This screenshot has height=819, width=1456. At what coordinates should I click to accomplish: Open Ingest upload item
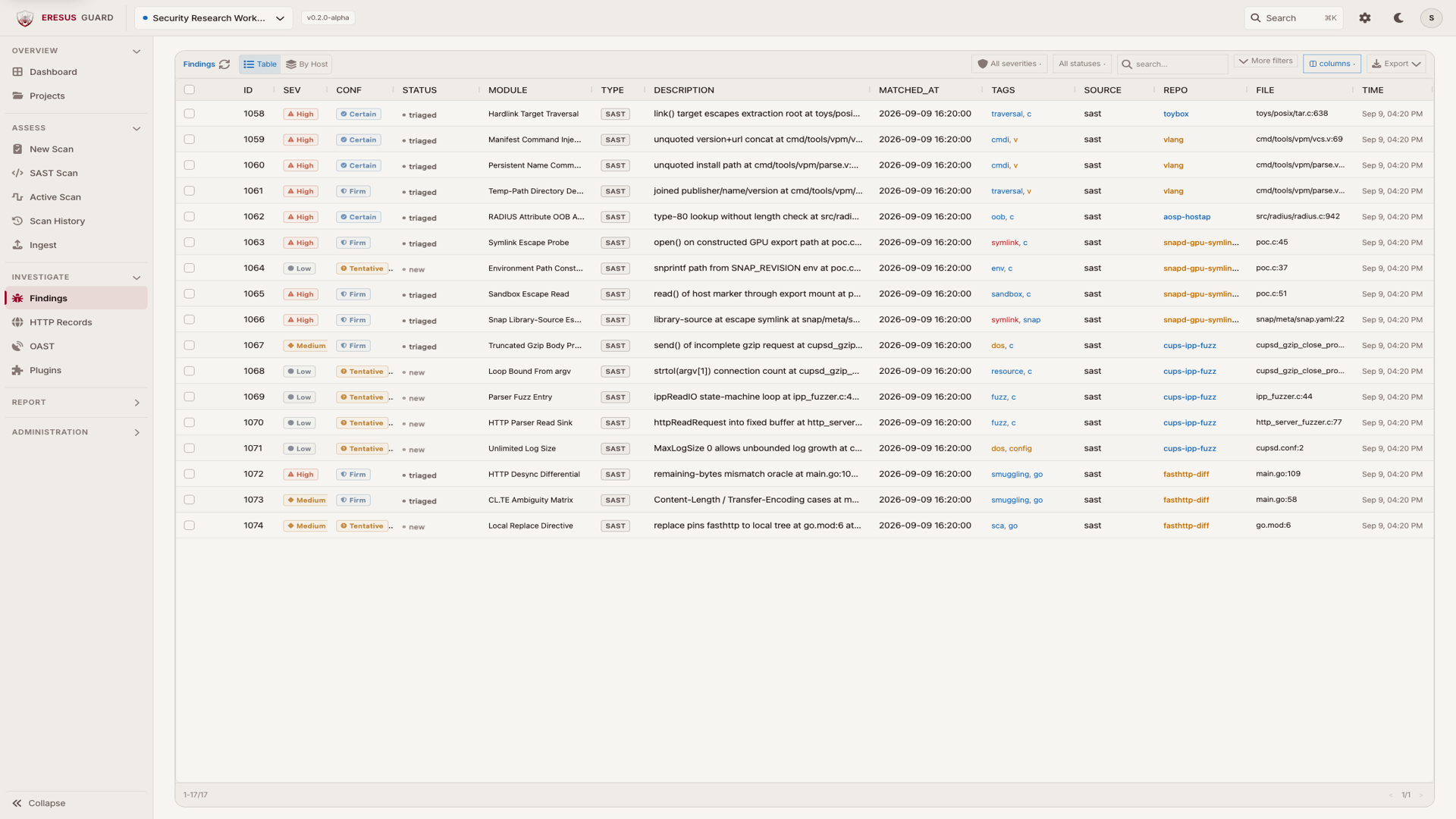[76, 245]
